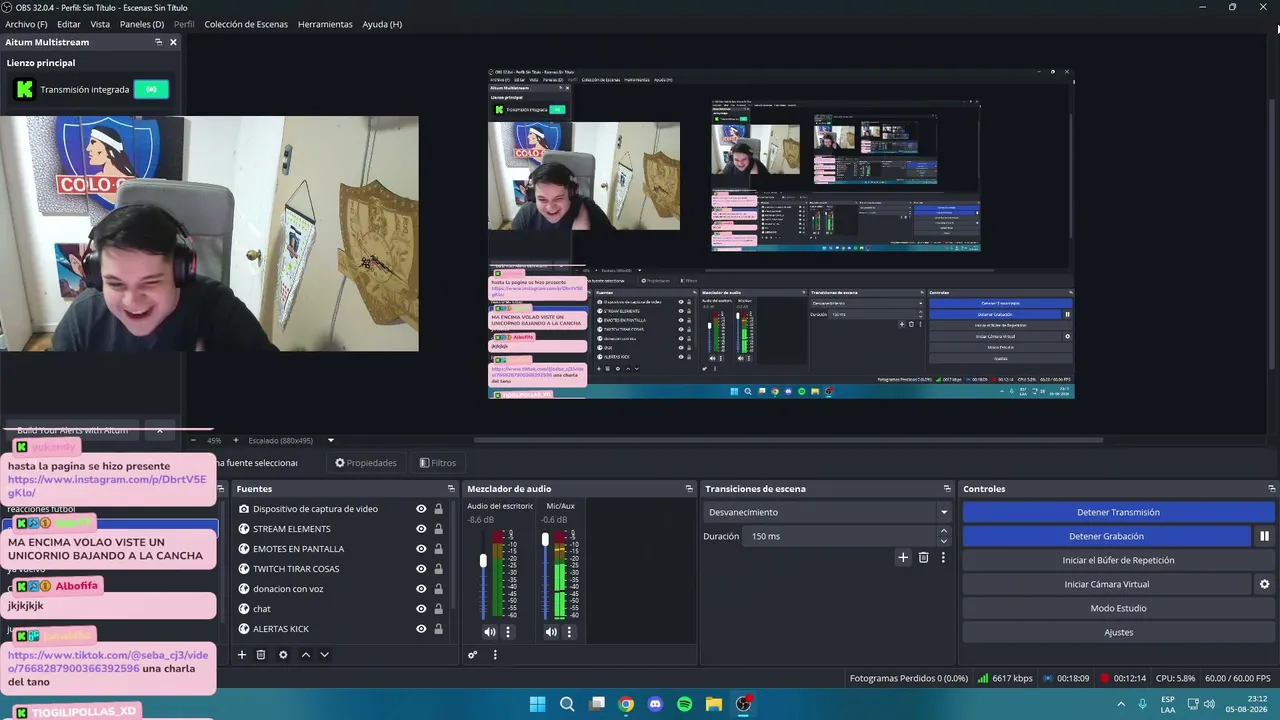Screen dimensions: 1280x720
Task: Hide Dispositivo de captura de video source
Action: pyautogui.click(x=421, y=509)
